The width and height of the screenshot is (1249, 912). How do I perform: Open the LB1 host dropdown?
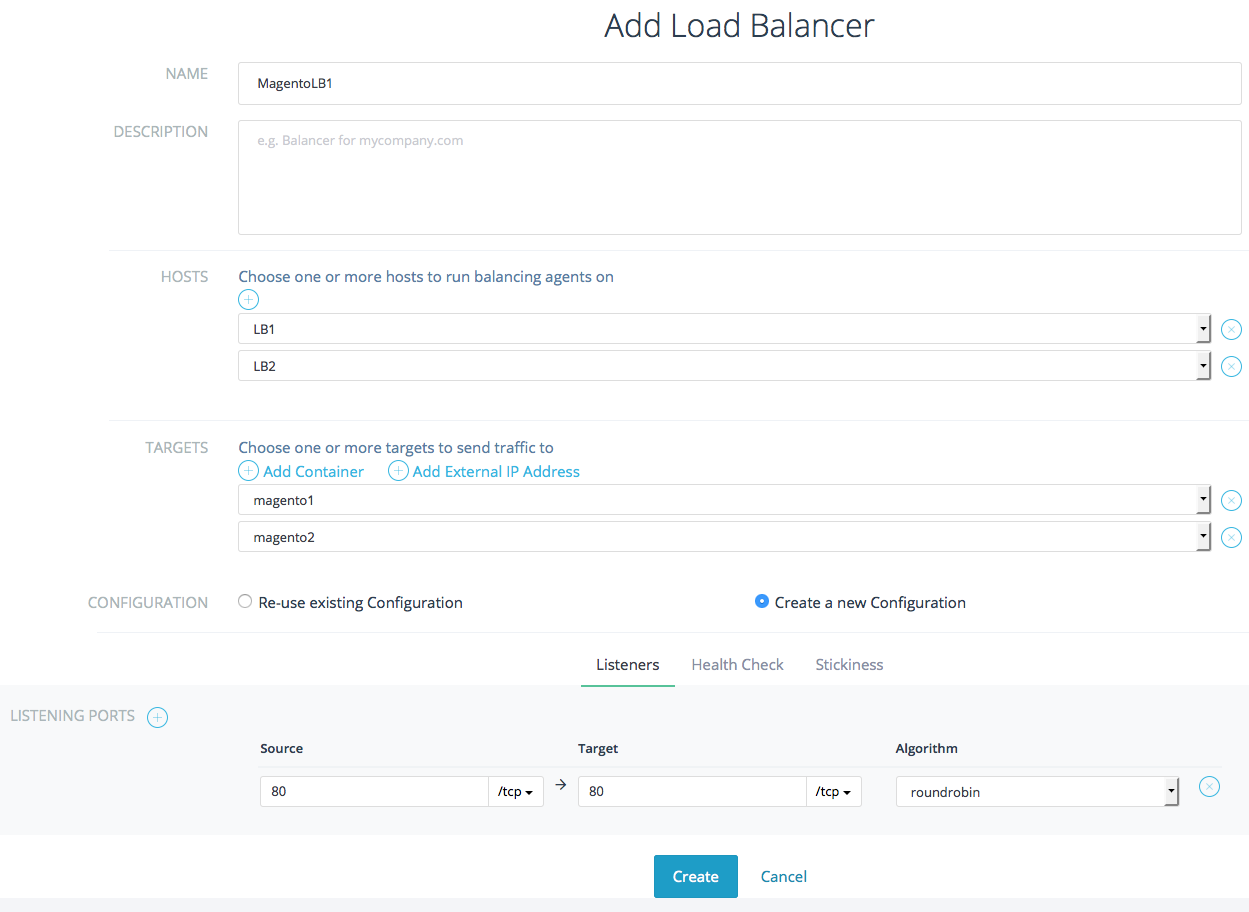724,329
